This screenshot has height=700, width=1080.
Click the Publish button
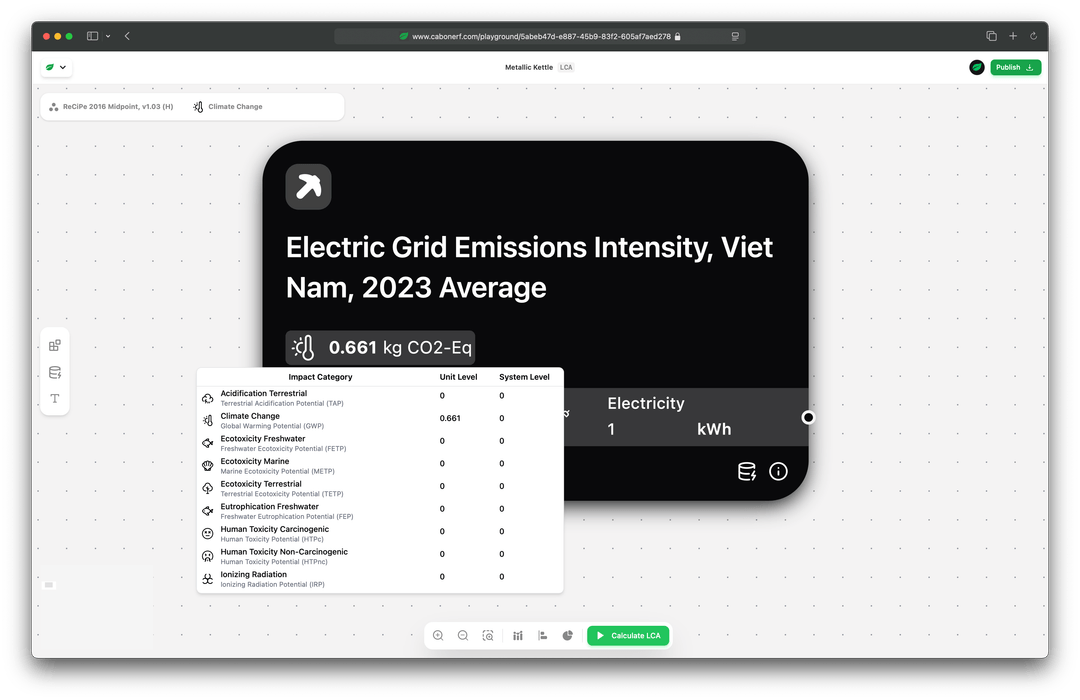click(x=1015, y=68)
